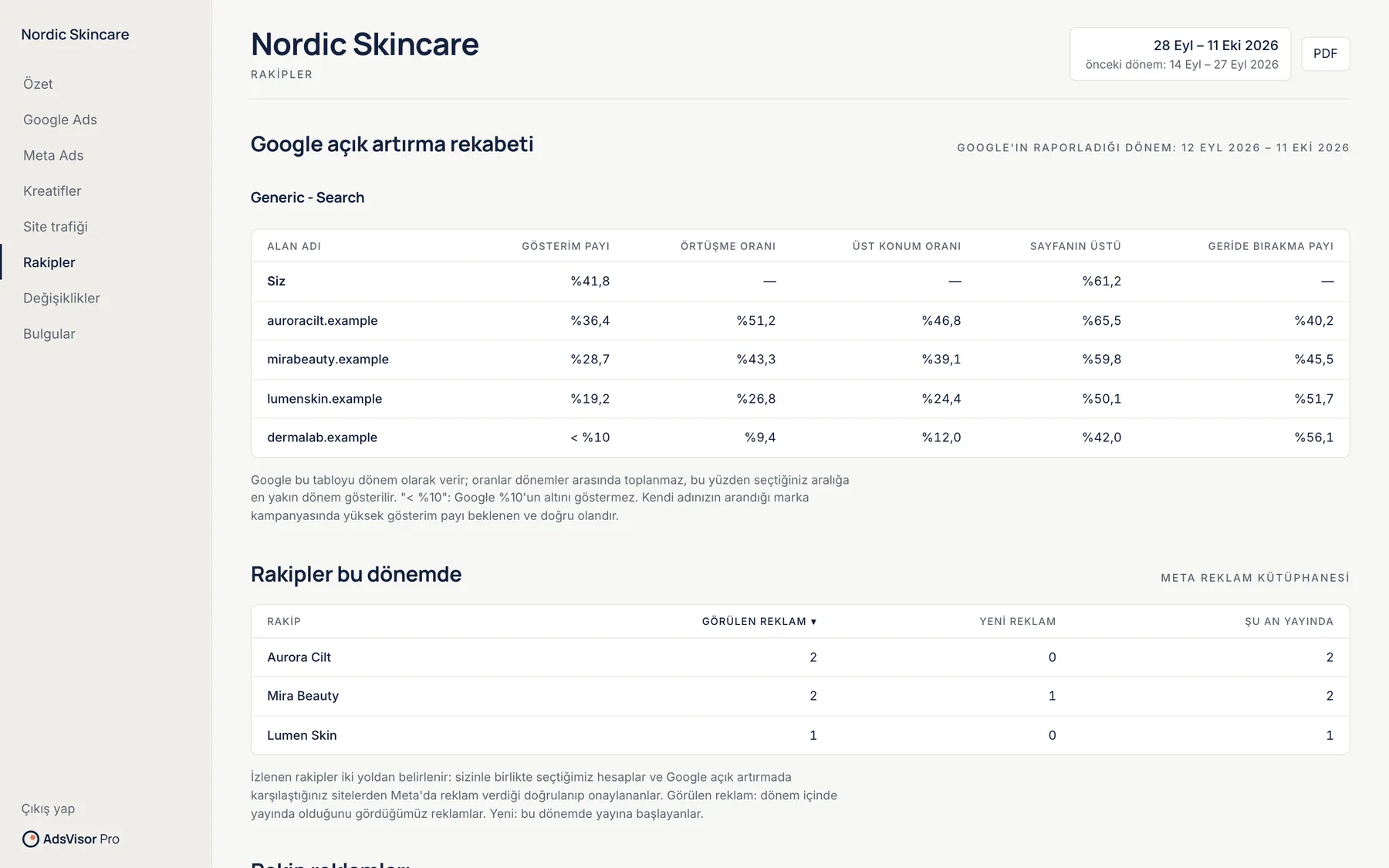Click the Siz row in auction table
Image resolution: width=1389 pixels, height=868 pixels.
tap(800, 282)
